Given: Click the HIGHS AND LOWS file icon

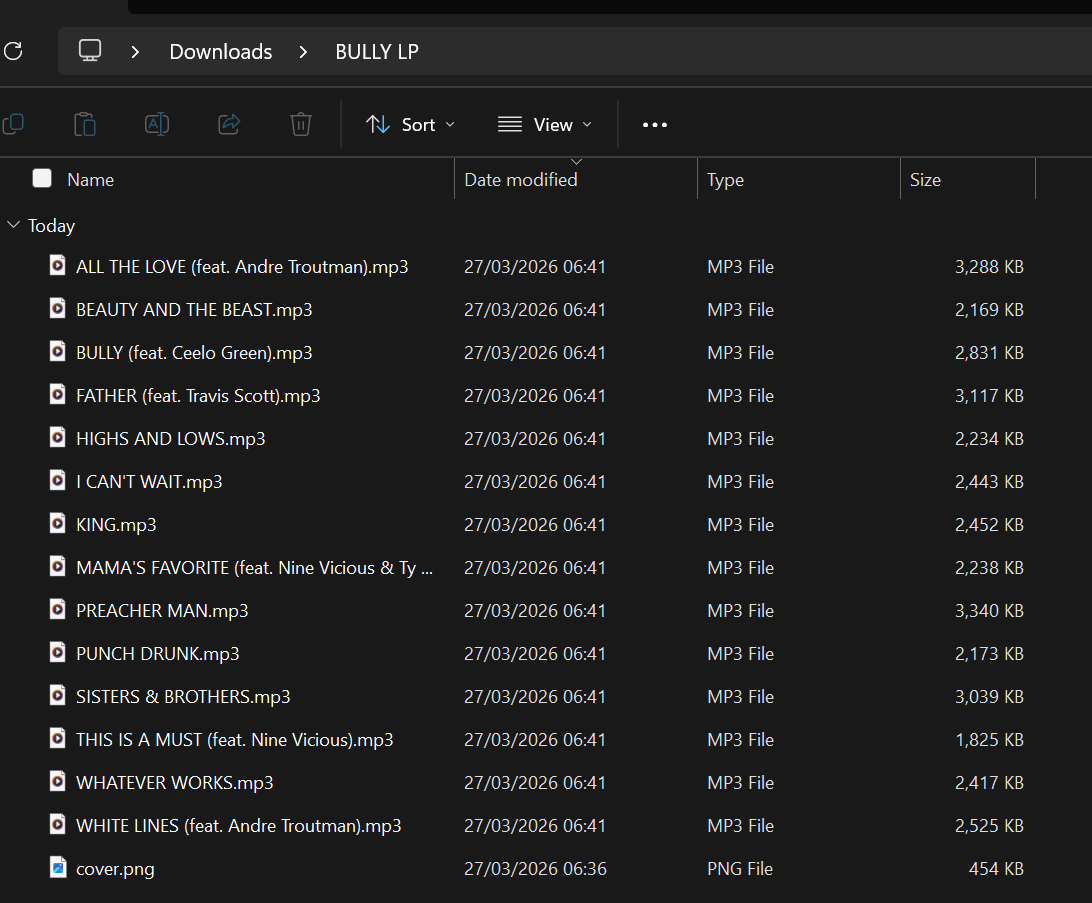Looking at the screenshot, I should coord(58,437).
